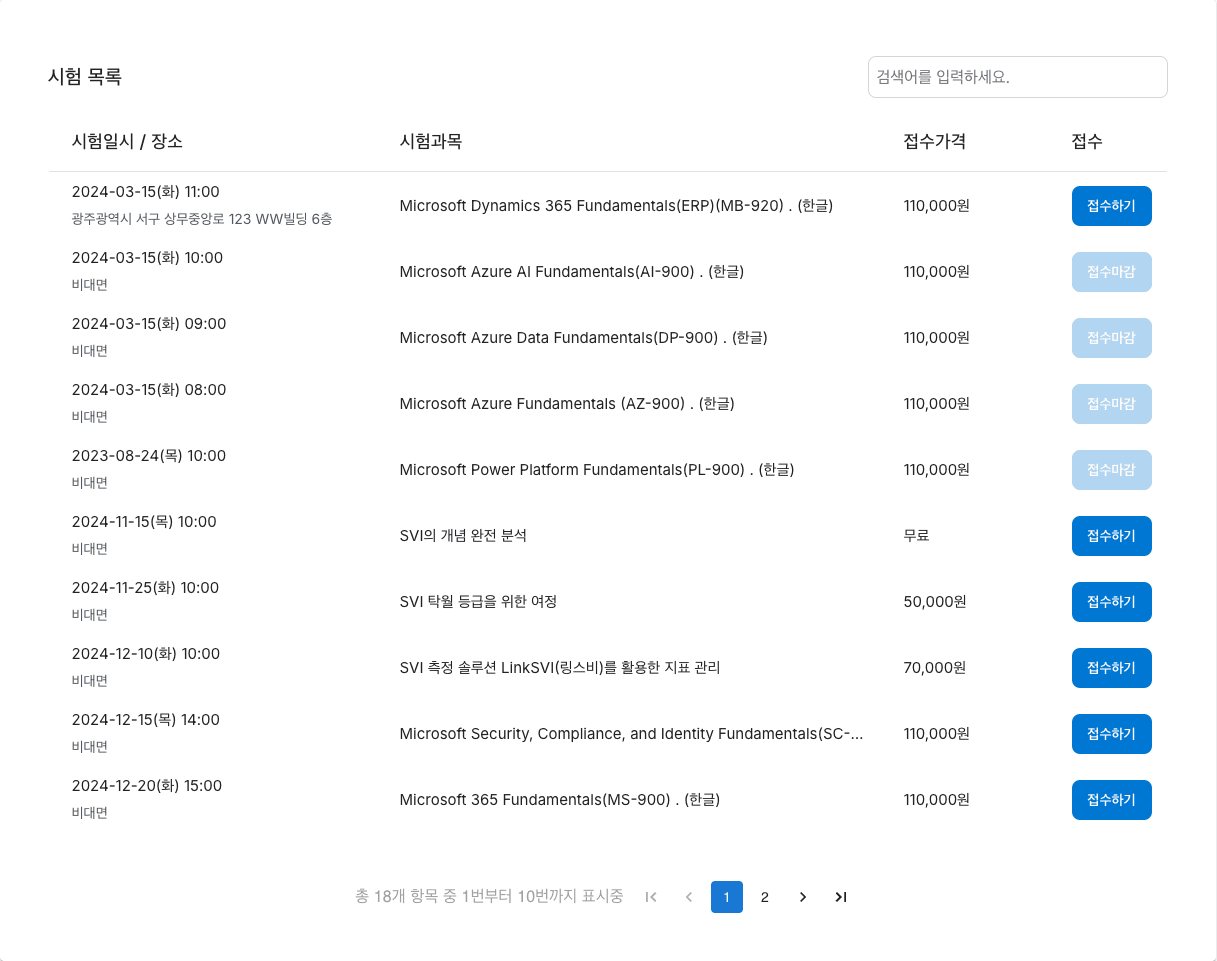Click closed button for DP-900 exam
Image resolution: width=1217 pixels, height=961 pixels.
(x=1111, y=338)
